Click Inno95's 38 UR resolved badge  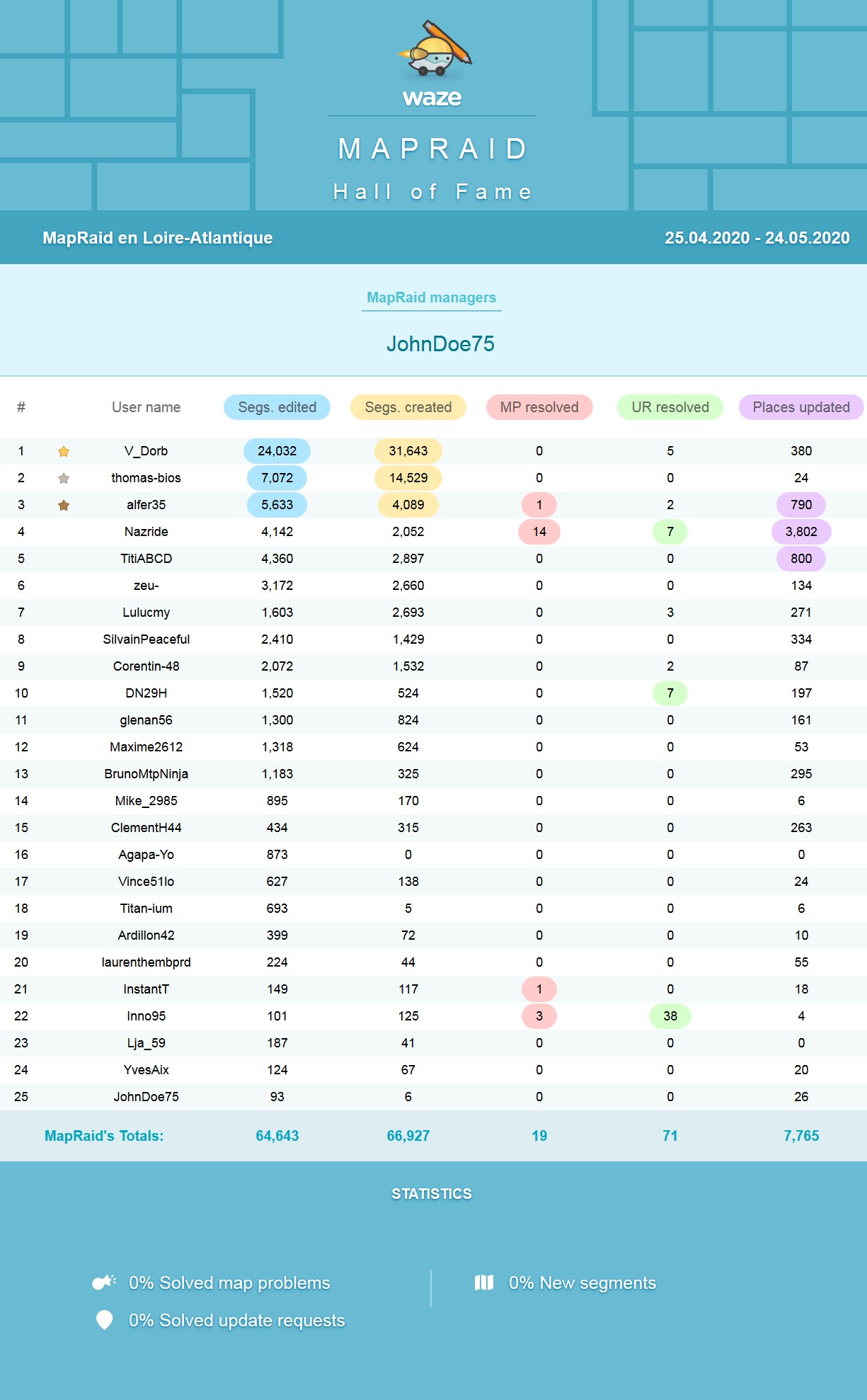point(670,1016)
